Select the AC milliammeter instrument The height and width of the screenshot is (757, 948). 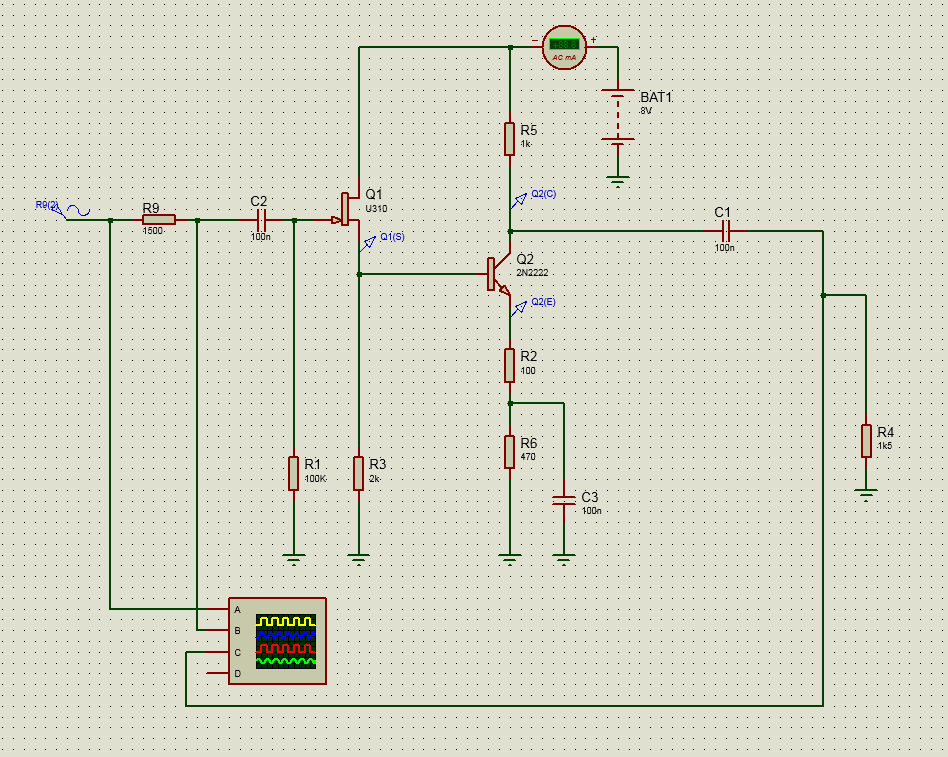pyautogui.click(x=564, y=47)
